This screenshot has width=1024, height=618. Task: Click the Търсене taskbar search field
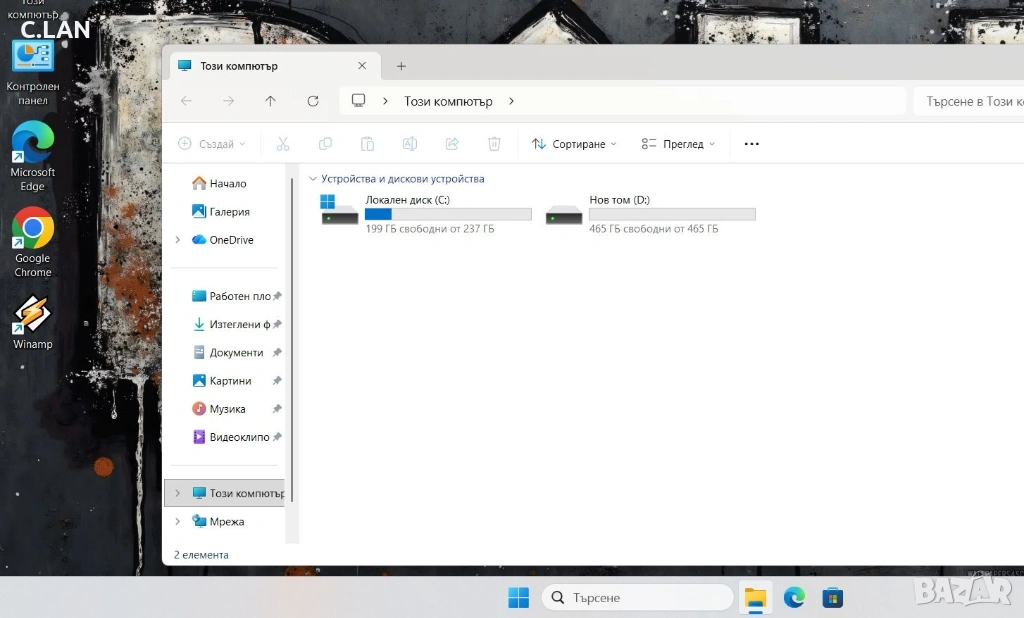(x=640, y=598)
